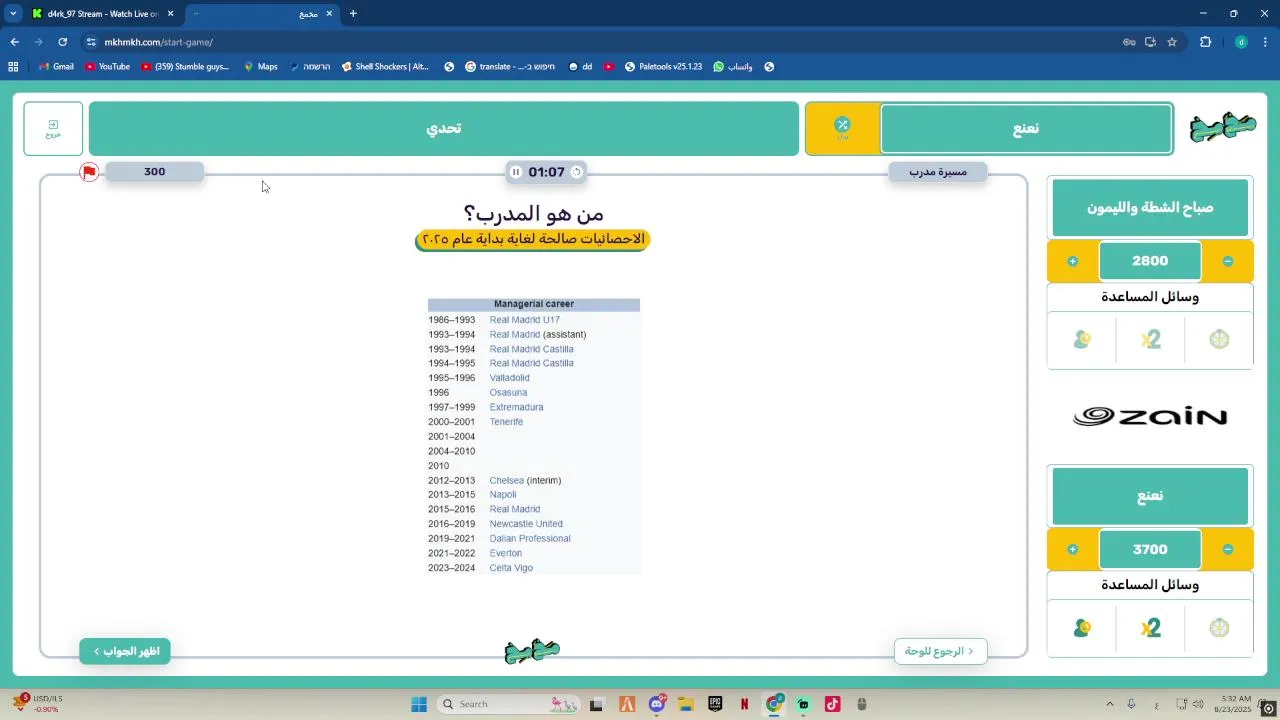
Task: Open the Windows Start menu
Action: (419, 704)
